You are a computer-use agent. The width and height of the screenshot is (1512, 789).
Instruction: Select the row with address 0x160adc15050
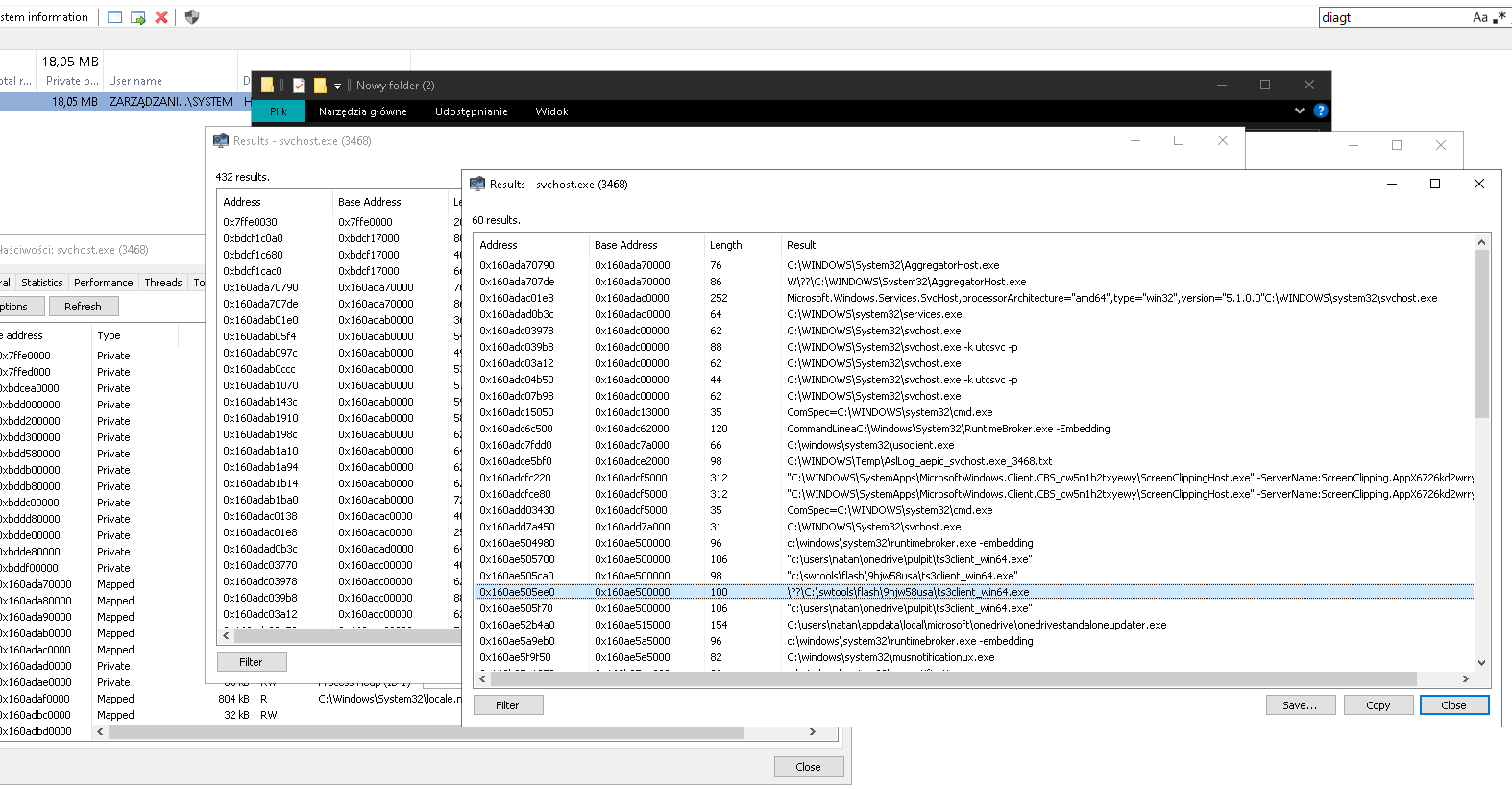[x=974, y=412]
